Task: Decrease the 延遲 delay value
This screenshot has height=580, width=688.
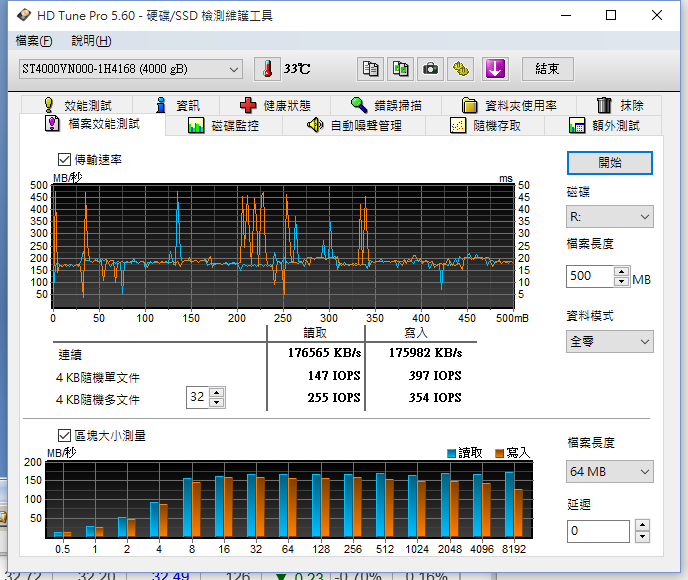Action: (x=642, y=536)
